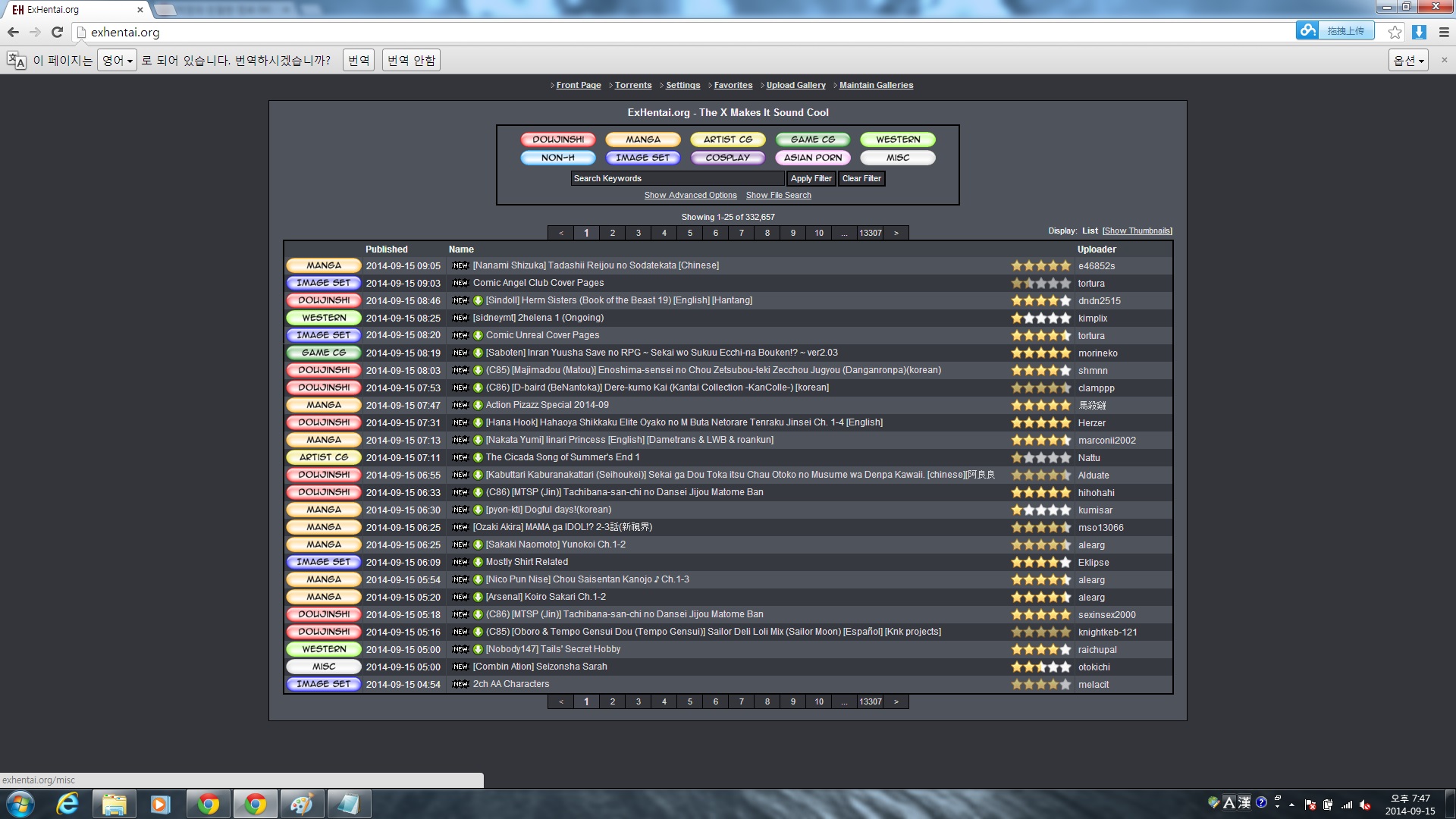Click the star rating in the otokichi row
This screenshot has height=819, width=1456.
(x=1041, y=667)
